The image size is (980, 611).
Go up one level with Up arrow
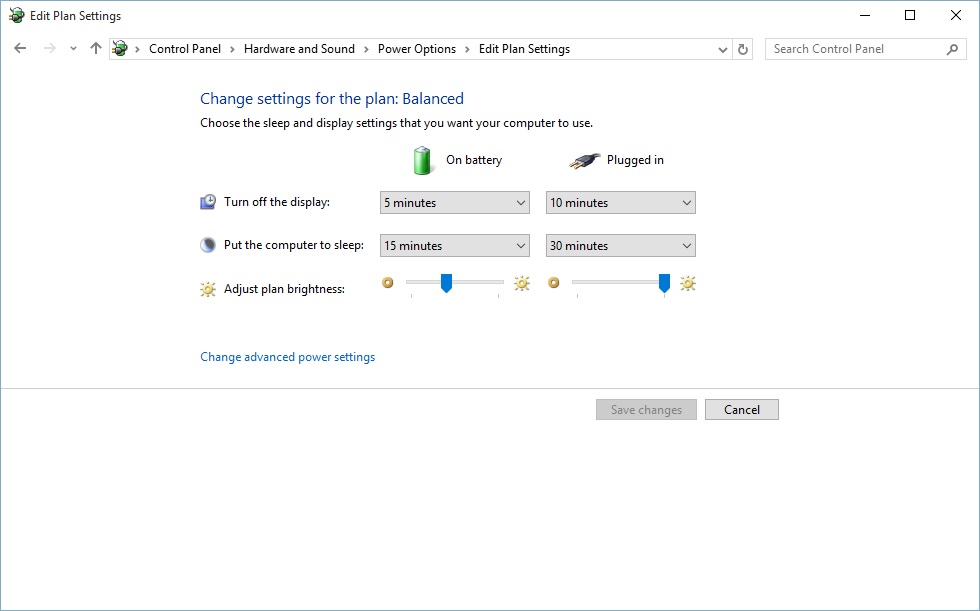[x=95, y=48]
